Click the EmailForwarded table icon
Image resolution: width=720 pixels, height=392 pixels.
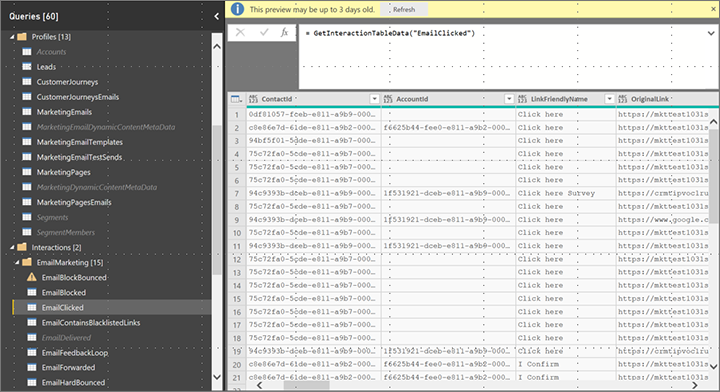(32, 368)
